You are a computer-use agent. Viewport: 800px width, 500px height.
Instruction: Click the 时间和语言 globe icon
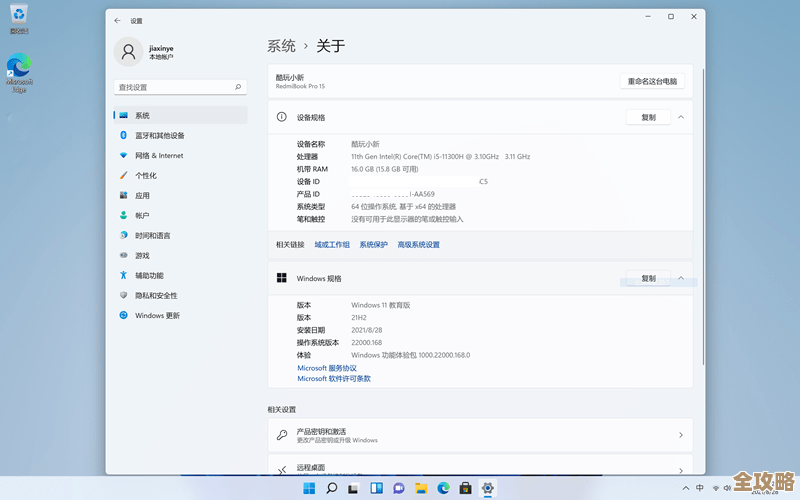(123, 235)
